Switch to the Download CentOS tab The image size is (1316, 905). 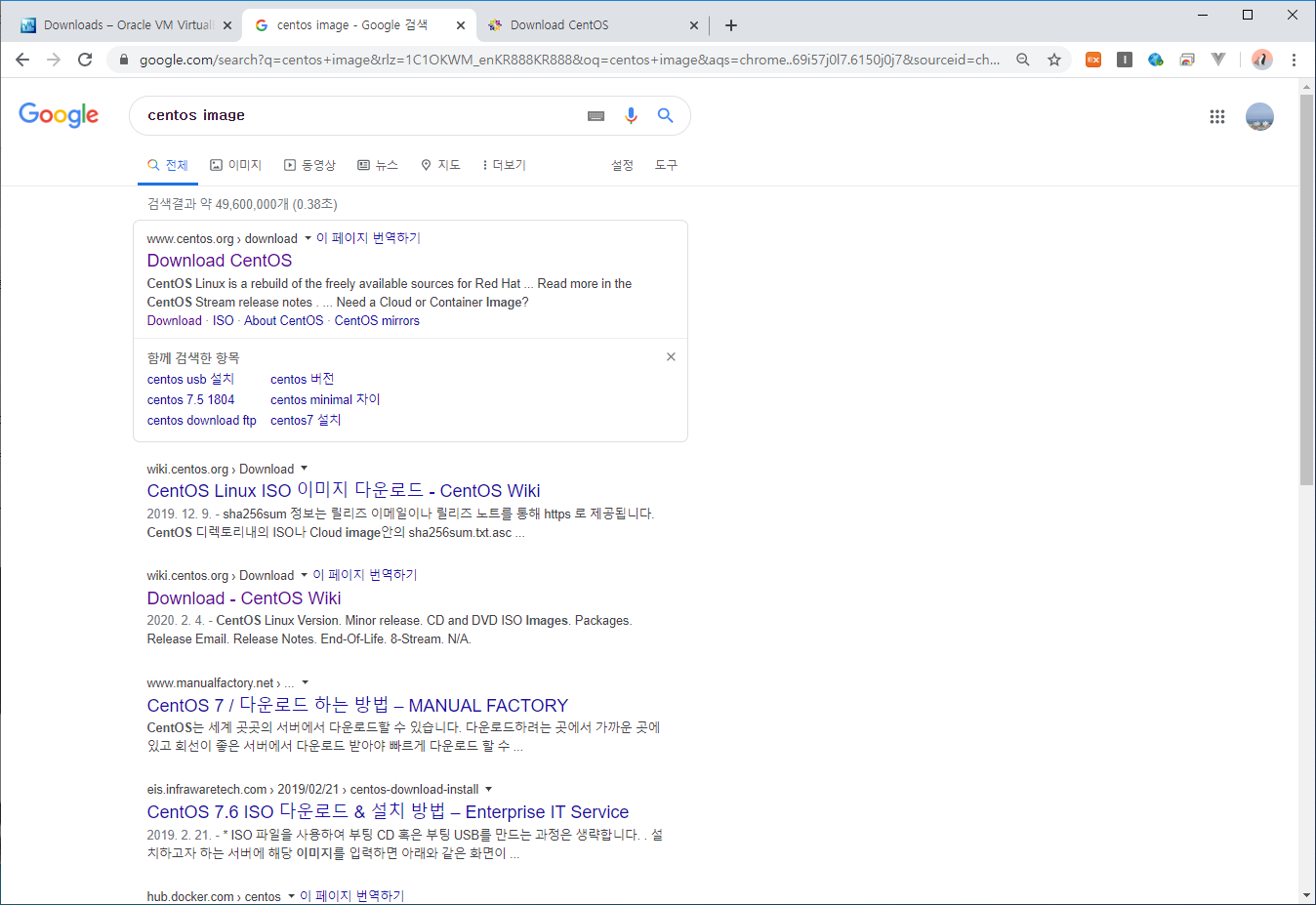coord(594,25)
